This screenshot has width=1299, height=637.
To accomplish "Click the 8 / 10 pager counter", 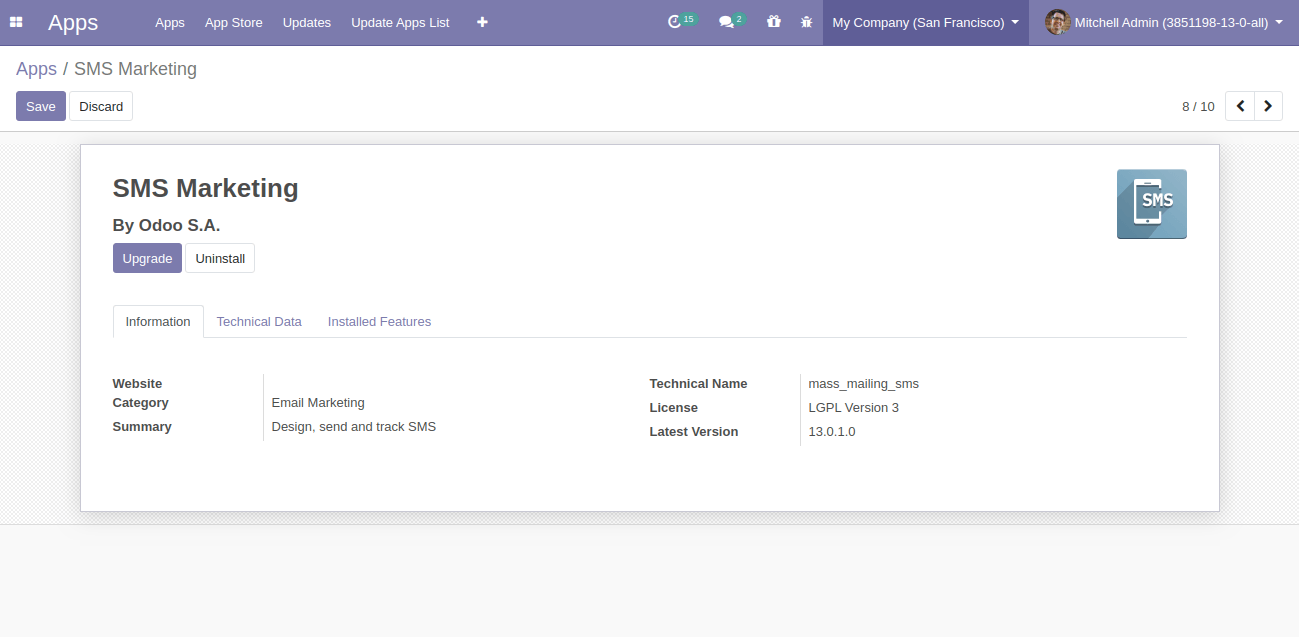I will pos(1198,106).
